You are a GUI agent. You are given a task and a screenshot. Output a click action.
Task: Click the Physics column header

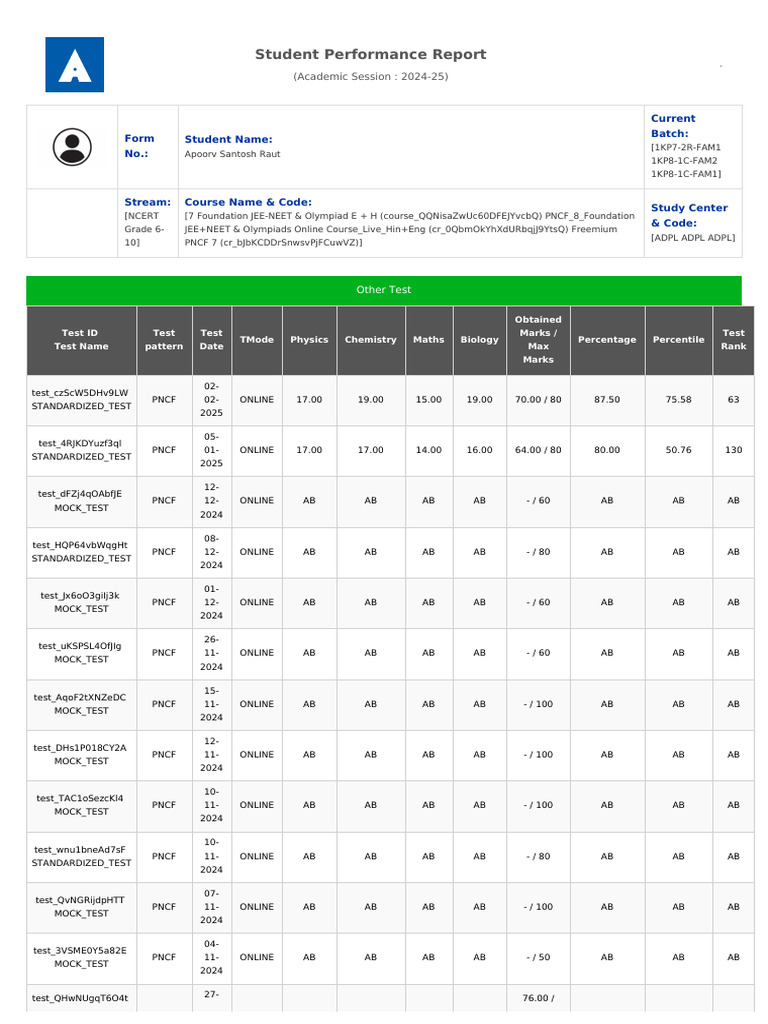tap(310, 340)
